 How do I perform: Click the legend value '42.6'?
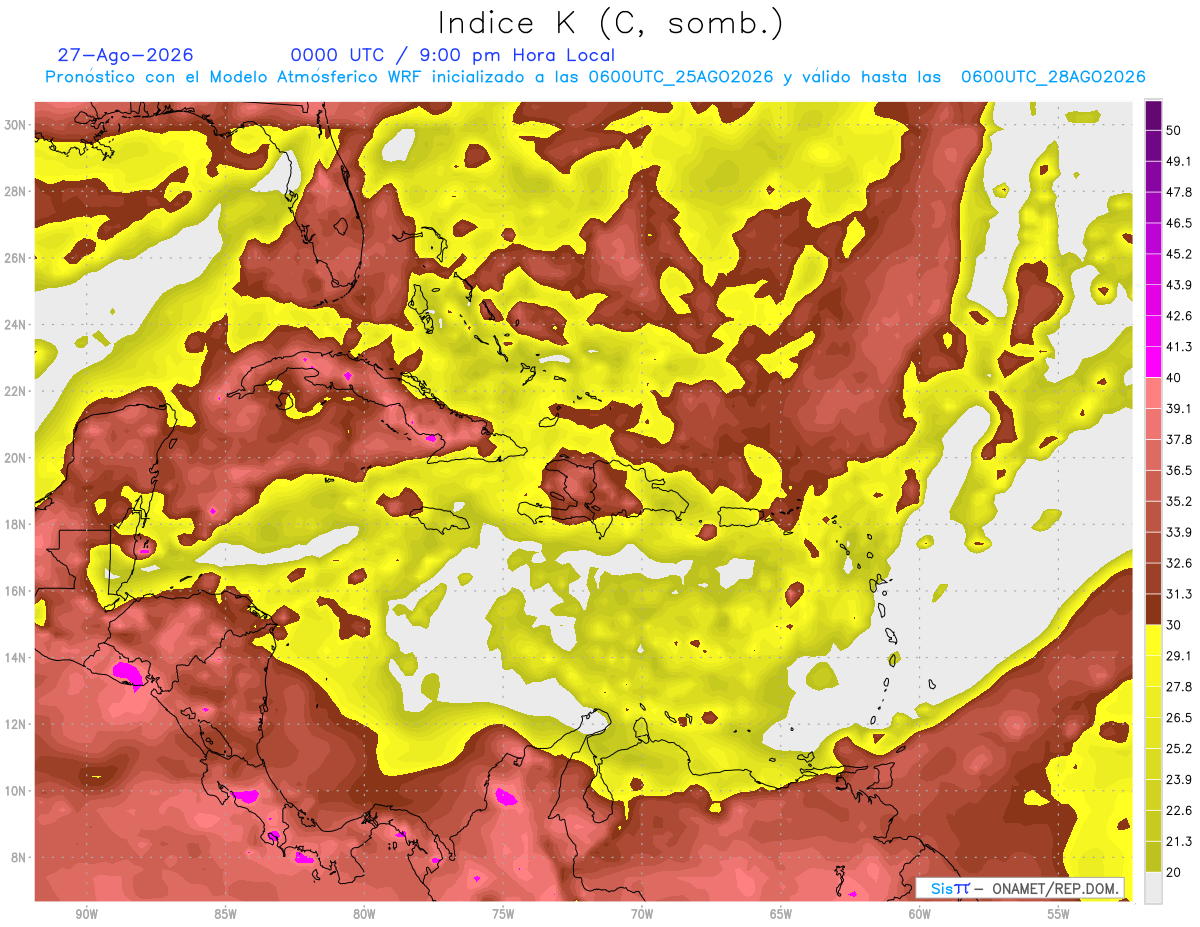[1179, 316]
